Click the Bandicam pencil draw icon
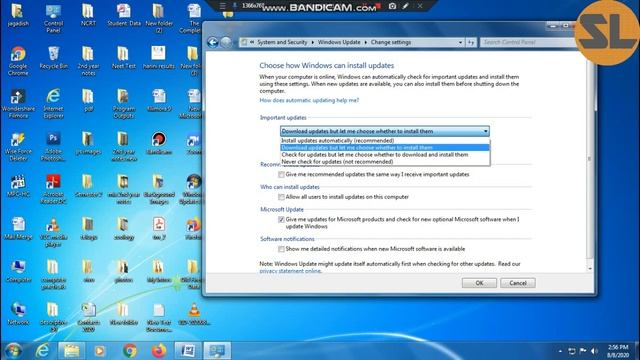 (x=405, y=6)
